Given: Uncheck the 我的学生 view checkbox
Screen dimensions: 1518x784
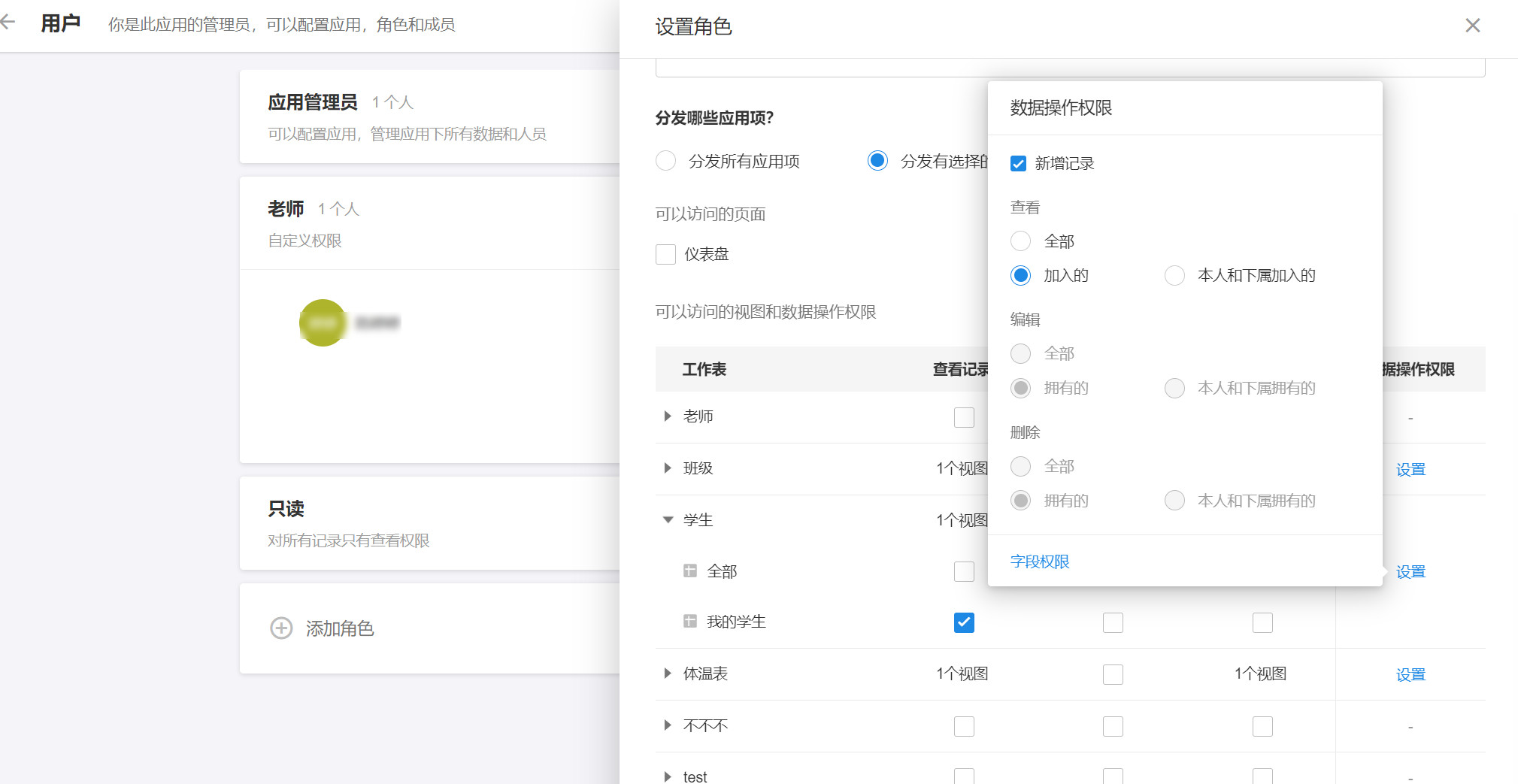Looking at the screenshot, I should pos(964,622).
